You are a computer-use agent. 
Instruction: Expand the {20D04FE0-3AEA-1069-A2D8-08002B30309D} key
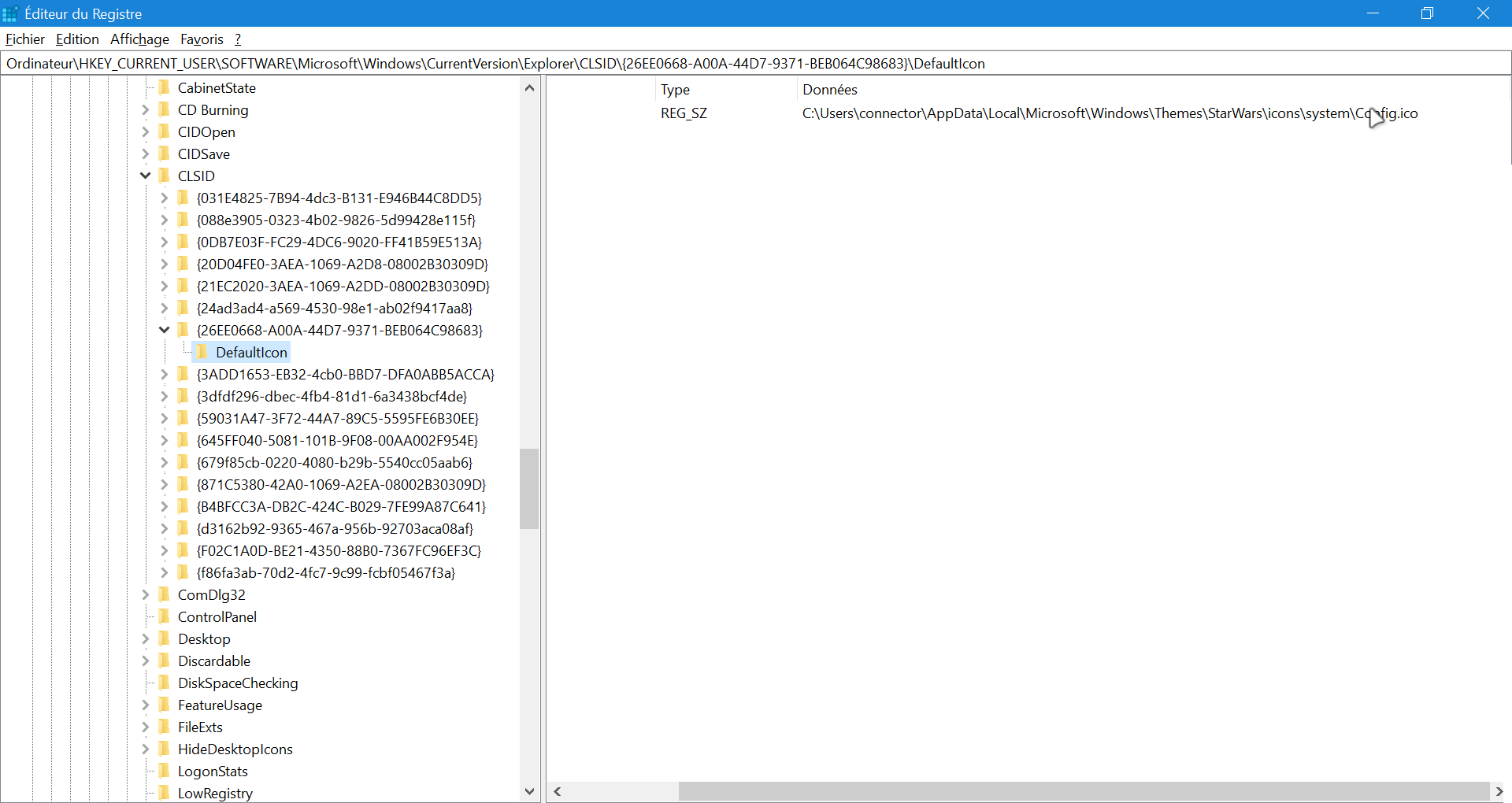pyautogui.click(x=164, y=264)
